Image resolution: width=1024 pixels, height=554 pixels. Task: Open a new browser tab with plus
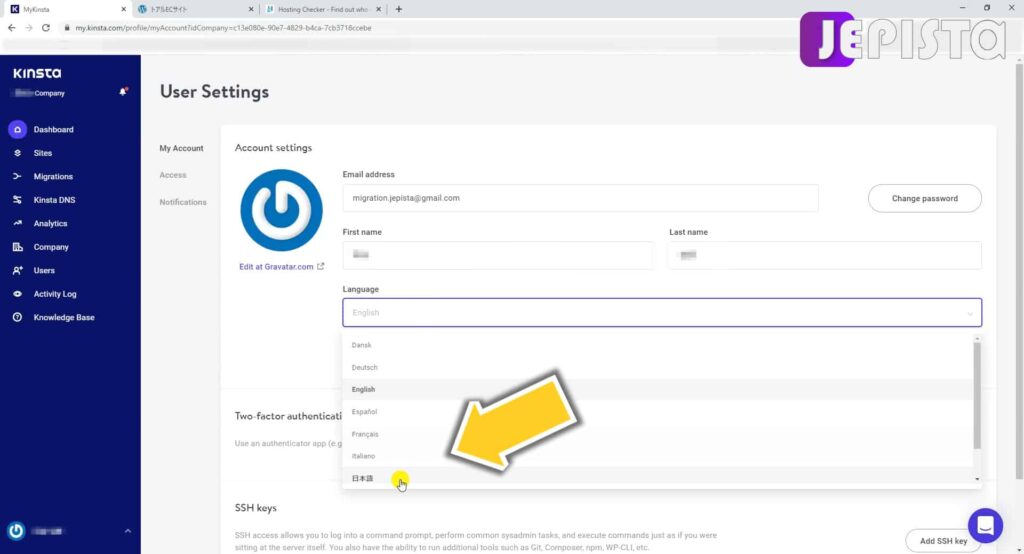[x=399, y=9]
